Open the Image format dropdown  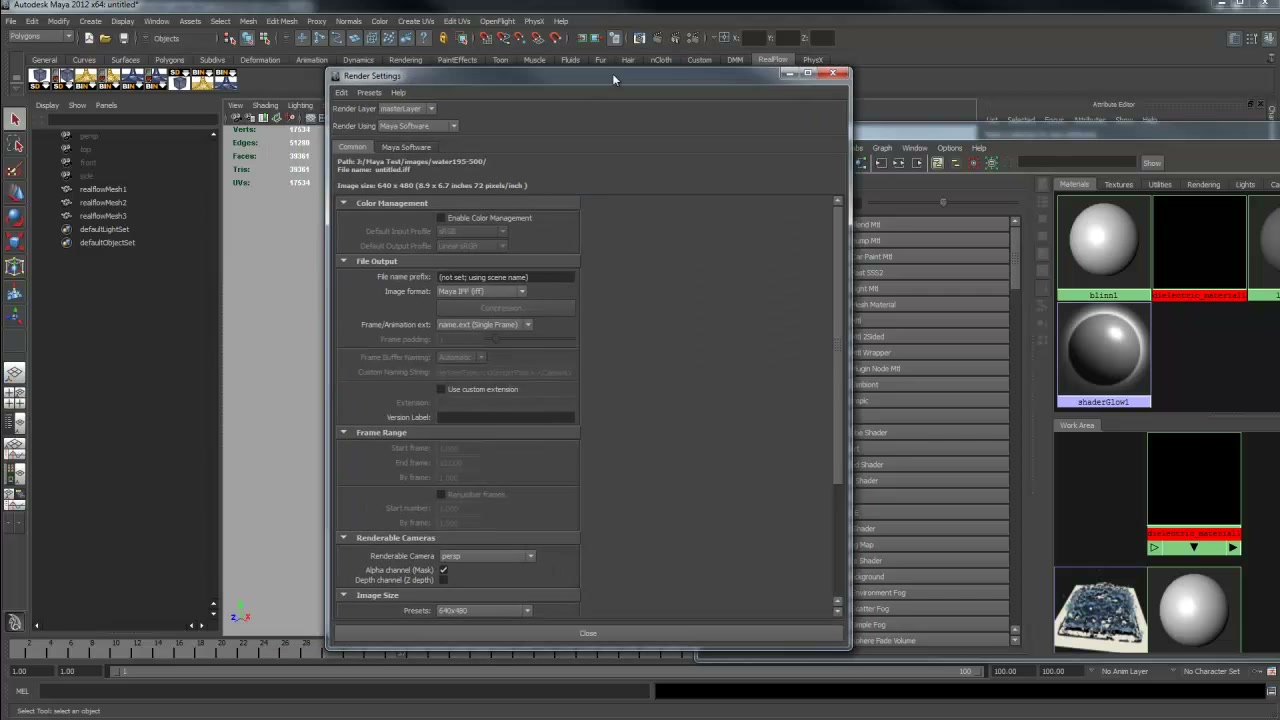coord(481,291)
